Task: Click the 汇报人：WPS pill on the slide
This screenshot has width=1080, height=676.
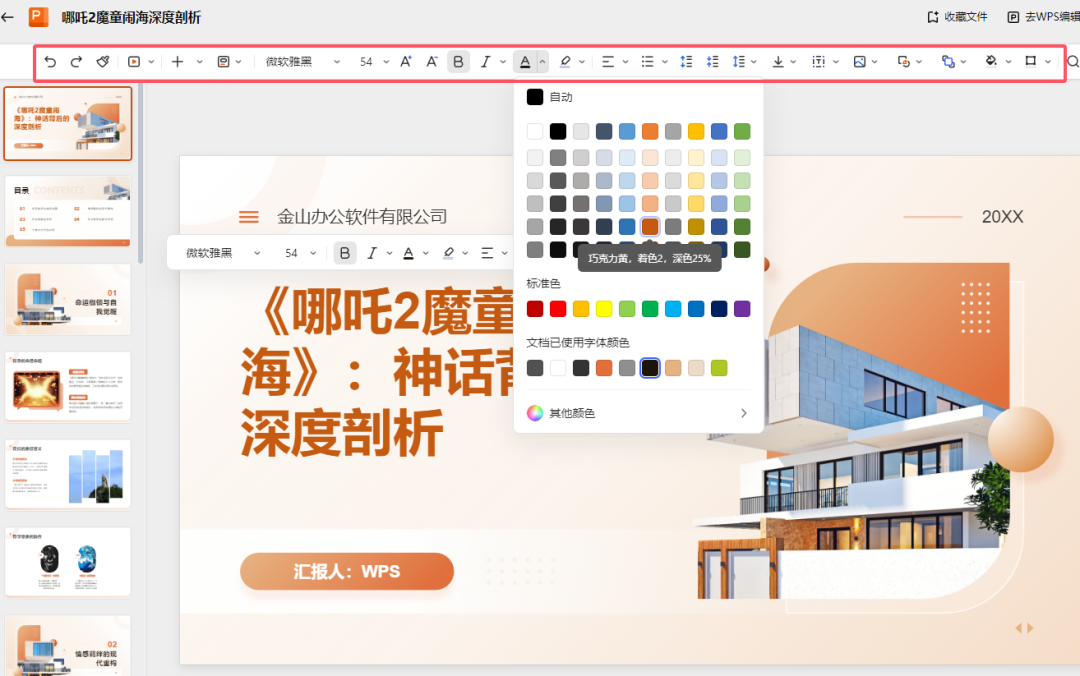Action: coord(346,571)
